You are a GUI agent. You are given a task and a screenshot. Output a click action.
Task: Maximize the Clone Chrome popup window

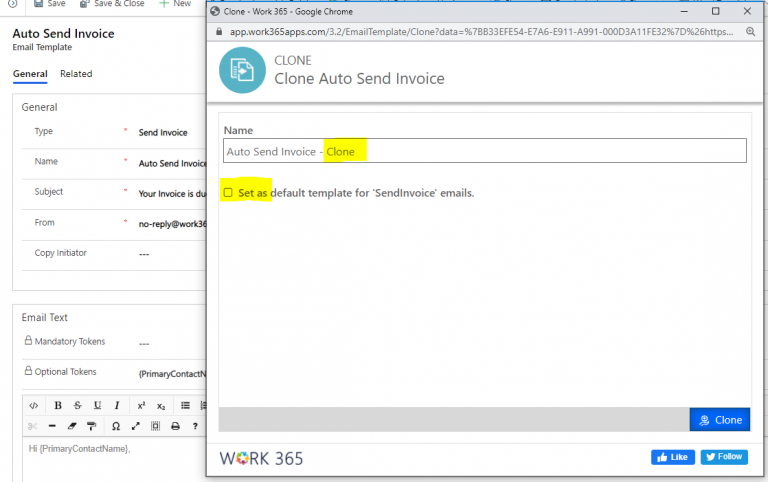tap(716, 11)
